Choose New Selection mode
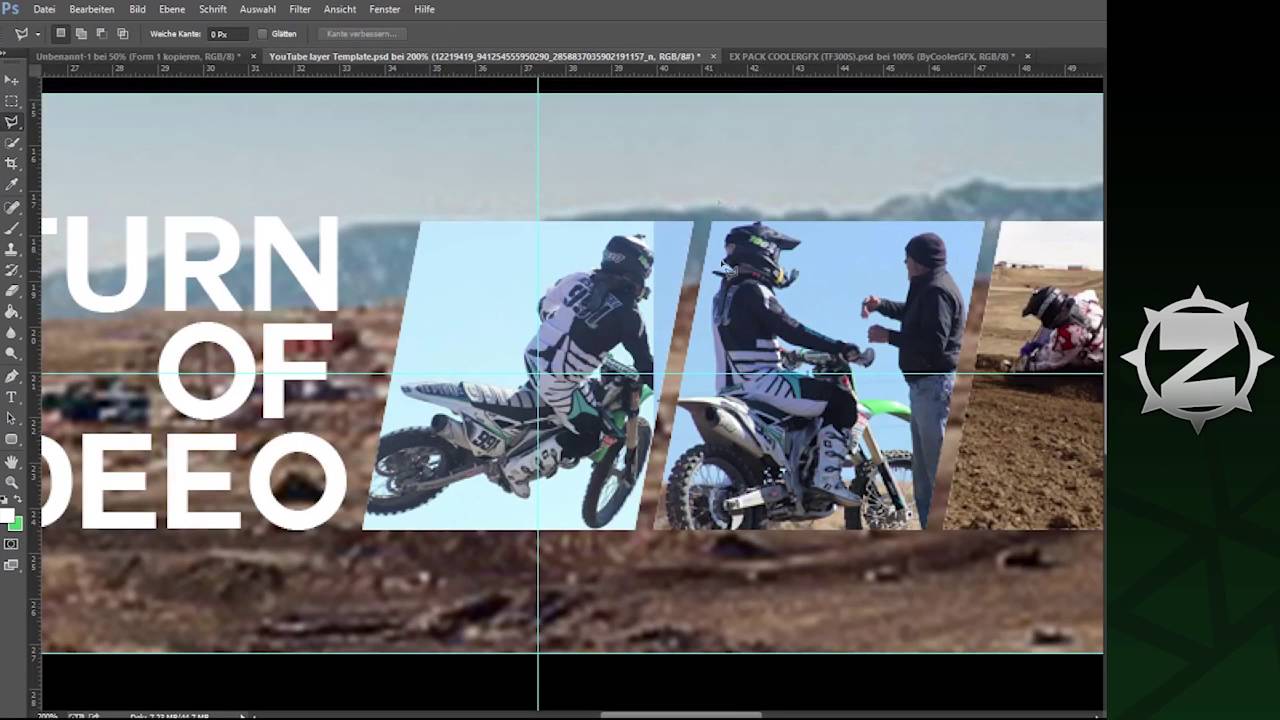 click(x=61, y=34)
